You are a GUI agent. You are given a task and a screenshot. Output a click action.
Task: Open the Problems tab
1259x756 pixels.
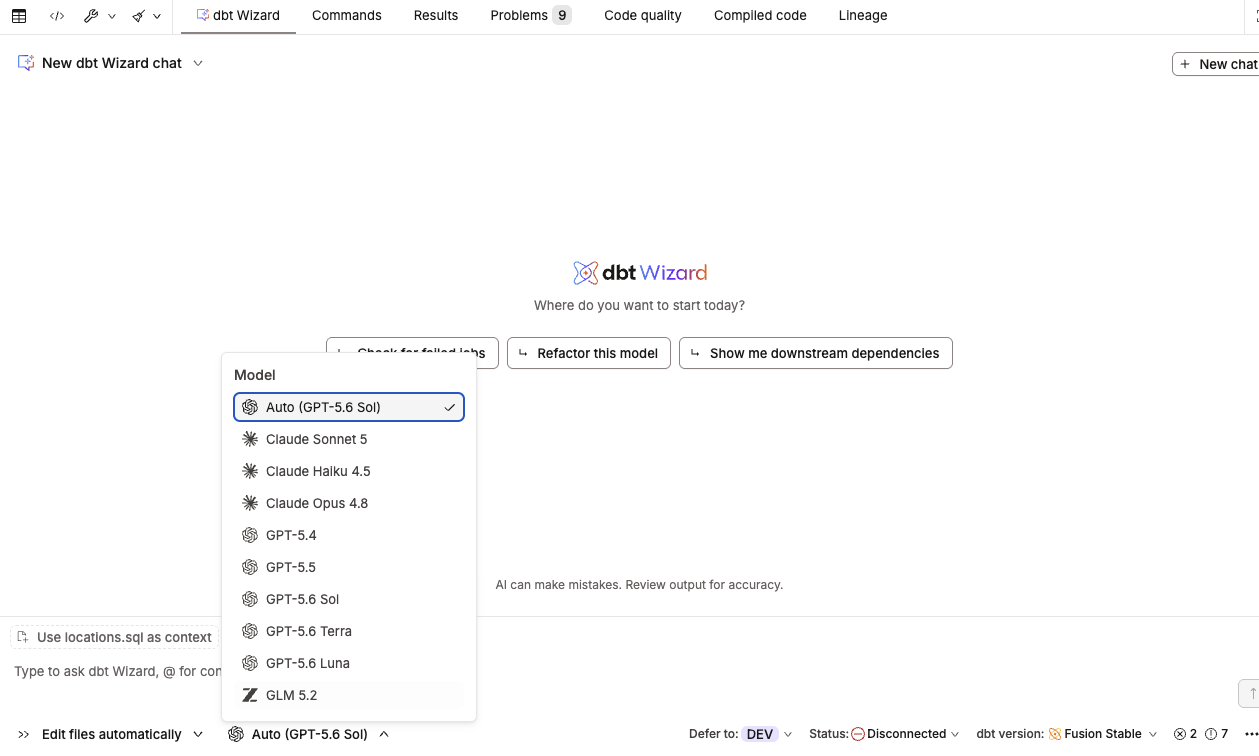(530, 16)
